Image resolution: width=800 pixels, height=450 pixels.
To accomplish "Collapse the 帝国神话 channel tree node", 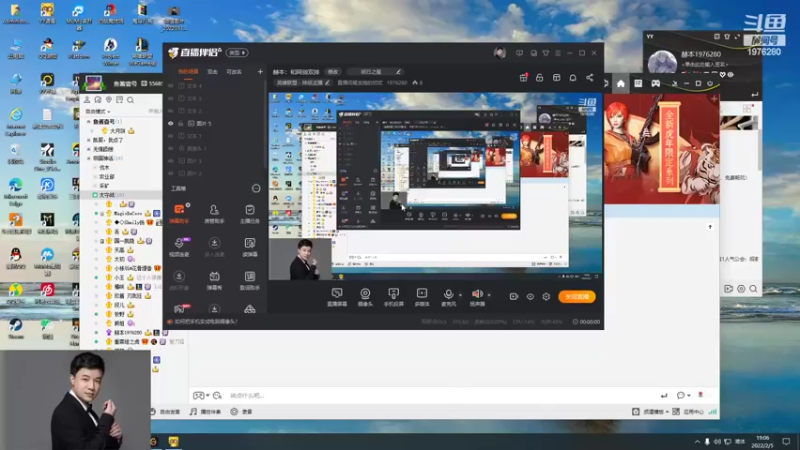I will click(89, 159).
